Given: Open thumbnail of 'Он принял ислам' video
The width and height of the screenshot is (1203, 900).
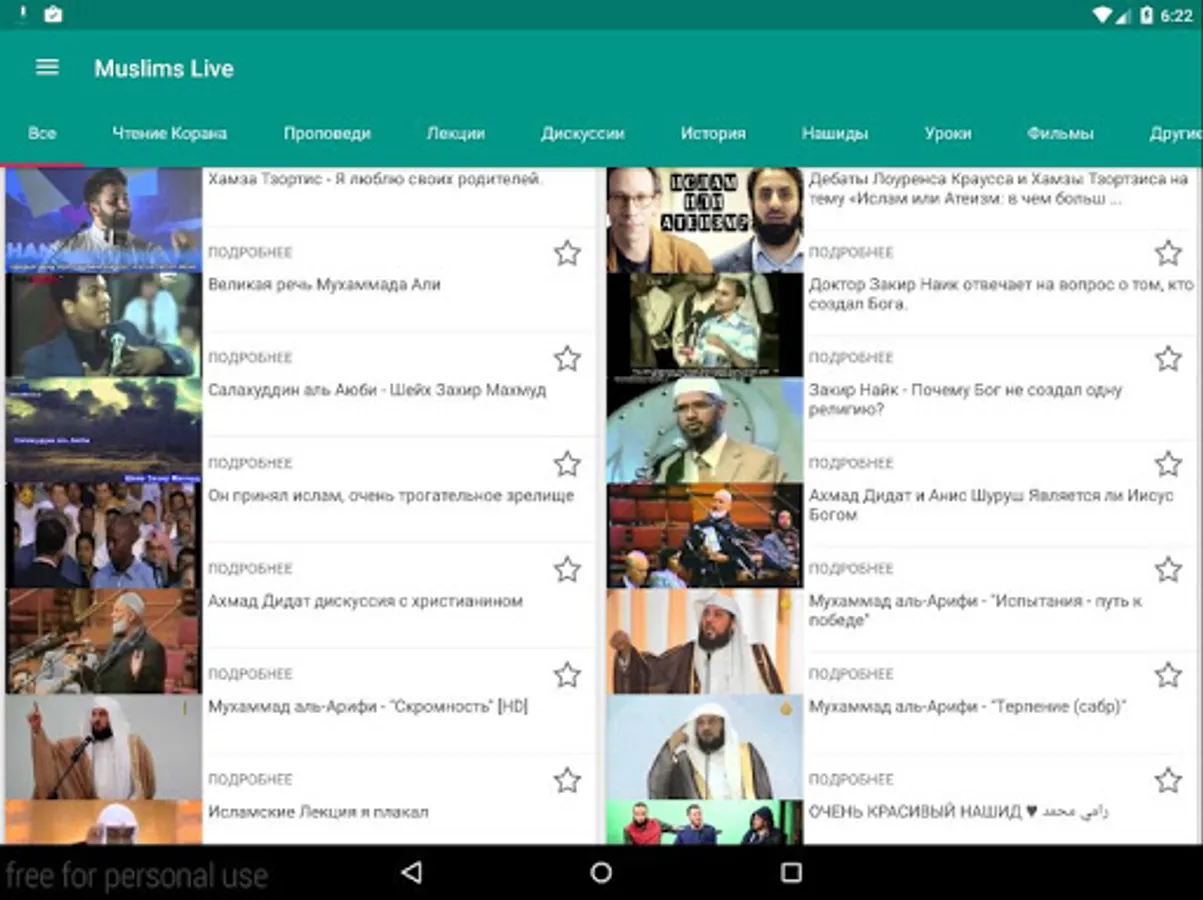Looking at the screenshot, I should point(104,536).
